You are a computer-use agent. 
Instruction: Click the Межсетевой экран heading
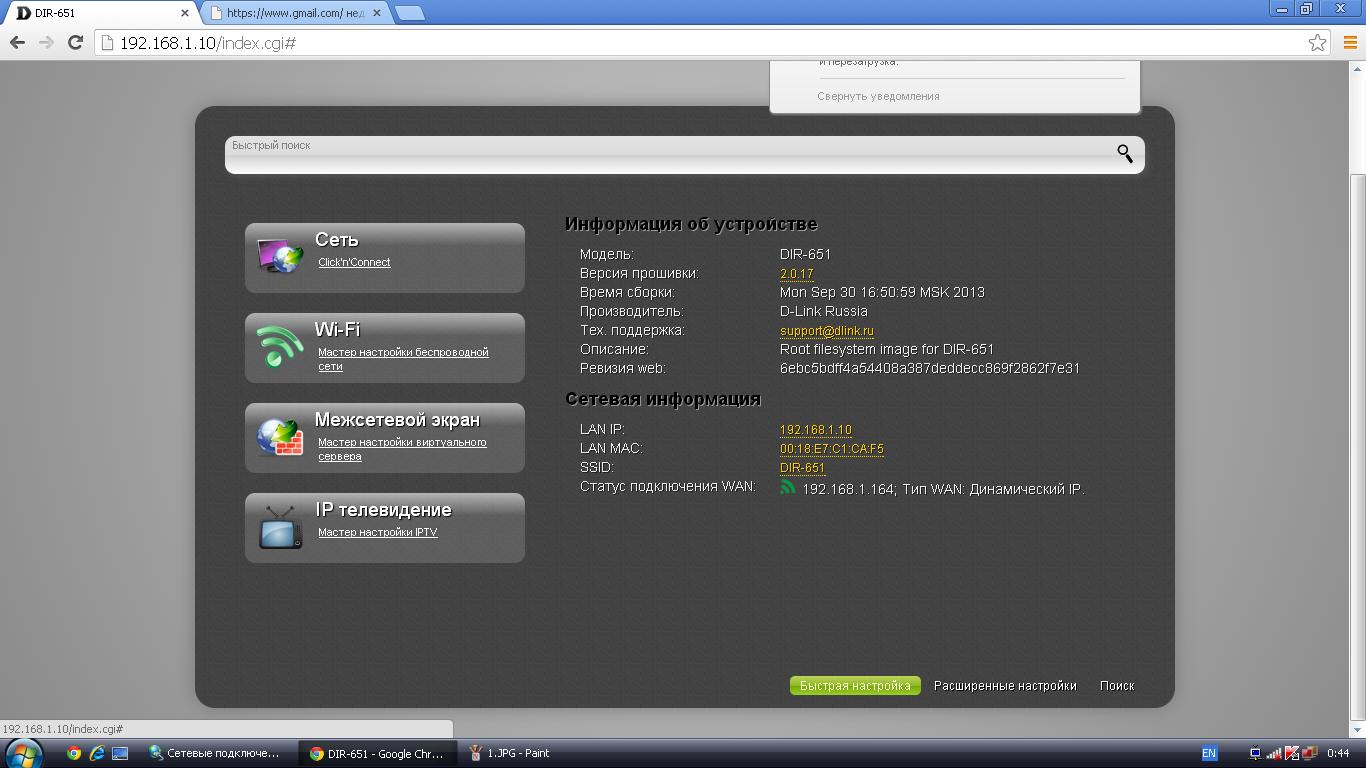click(x=397, y=419)
